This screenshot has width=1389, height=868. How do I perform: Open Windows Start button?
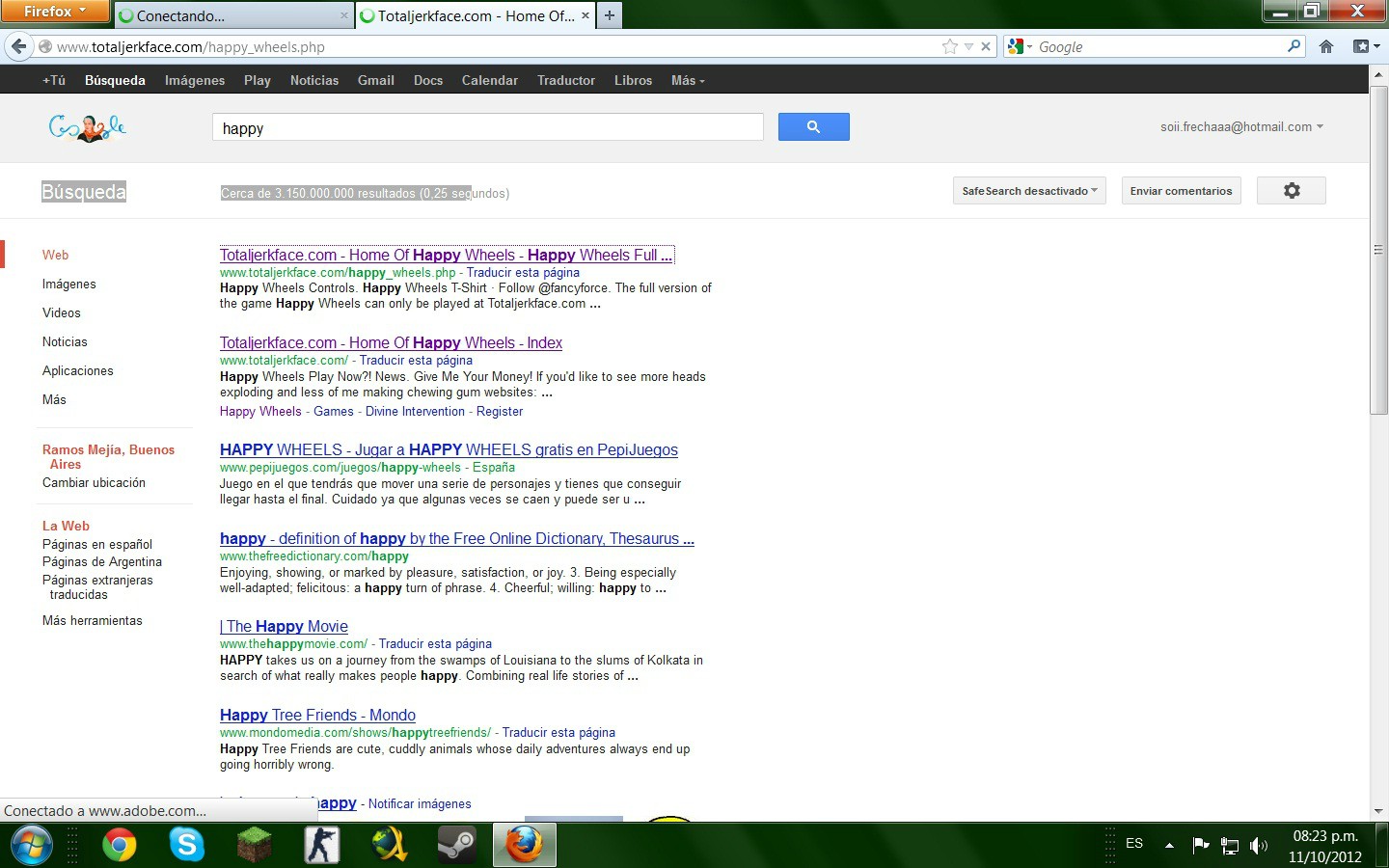(x=30, y=846)
